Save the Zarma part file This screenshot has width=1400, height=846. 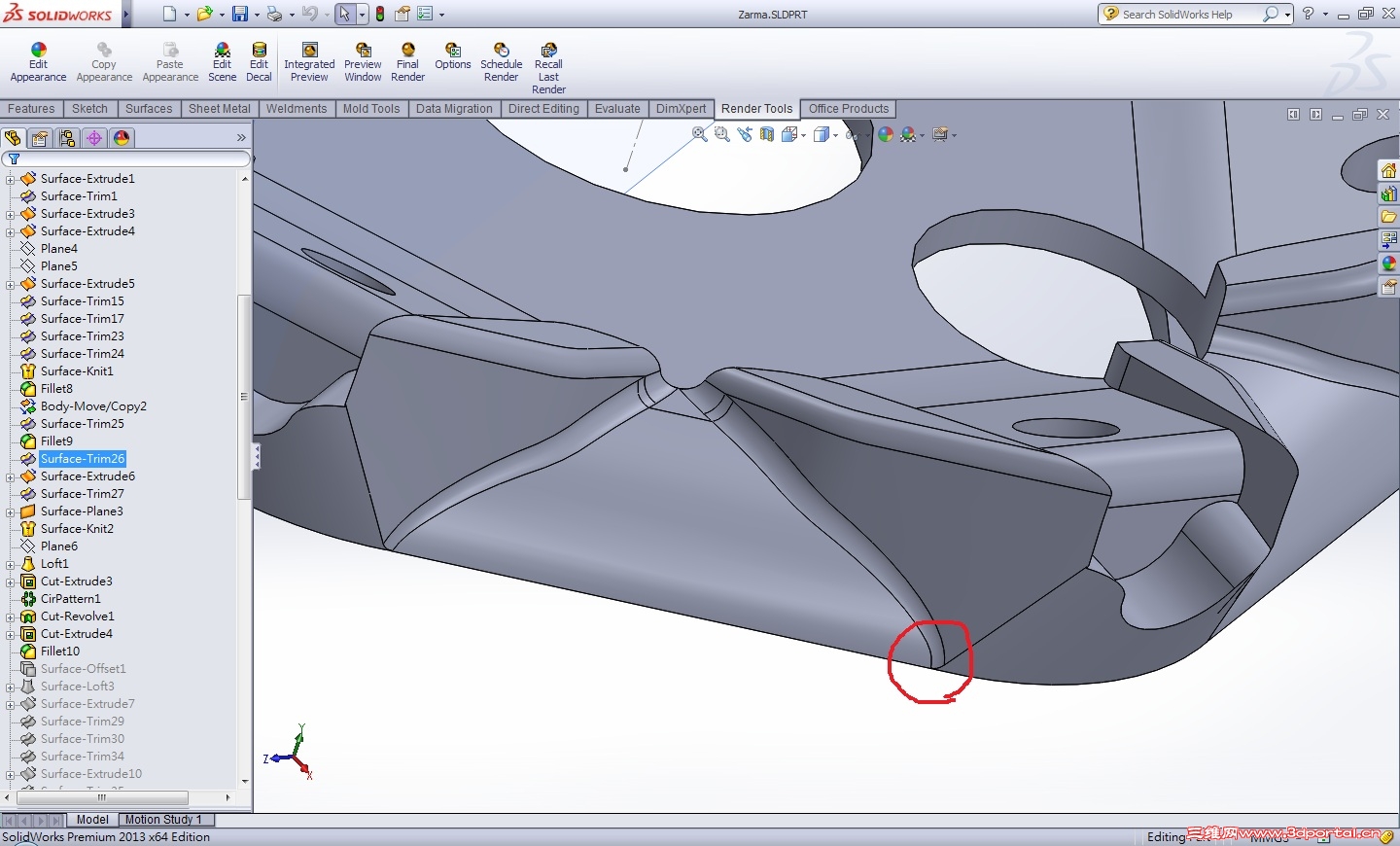click(239, 14)
